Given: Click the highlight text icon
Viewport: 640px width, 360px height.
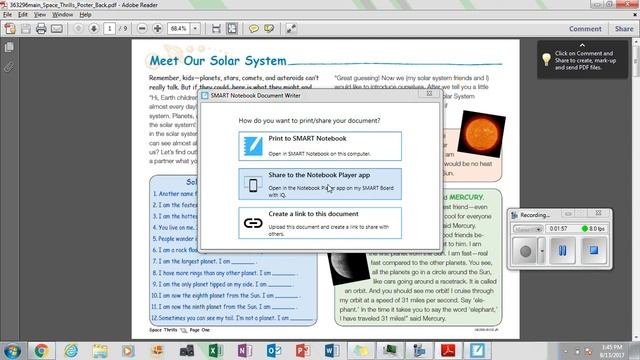Looking at the screenshot, I should coord(269,29).
